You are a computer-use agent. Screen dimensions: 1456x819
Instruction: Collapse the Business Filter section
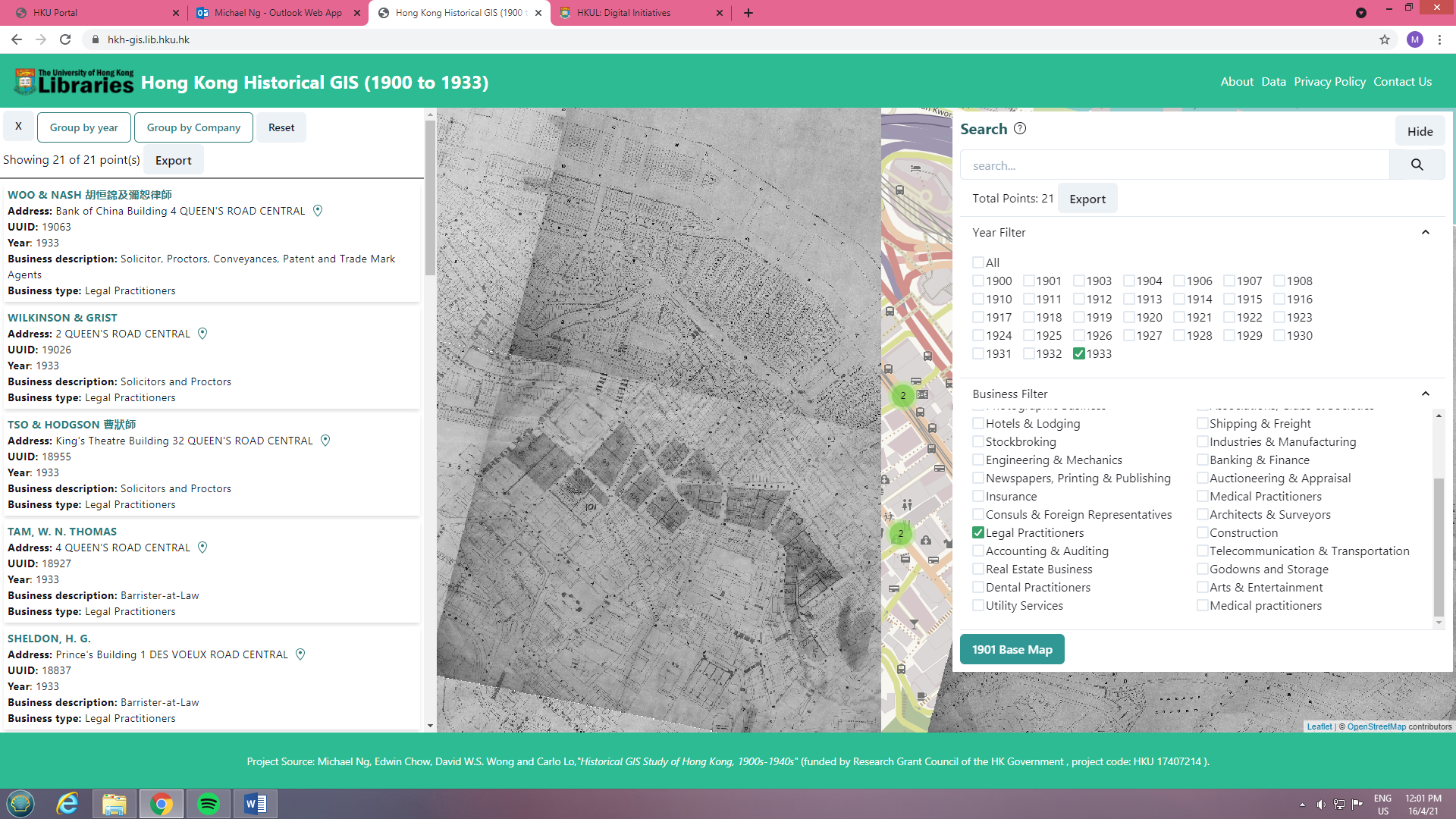[1425, 394]
